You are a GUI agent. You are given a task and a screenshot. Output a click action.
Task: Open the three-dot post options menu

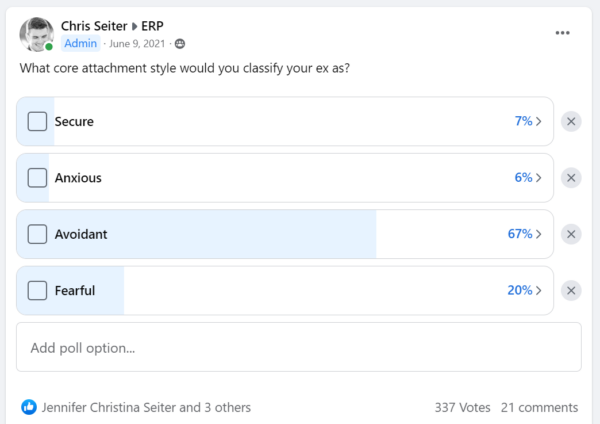[562, 33]
